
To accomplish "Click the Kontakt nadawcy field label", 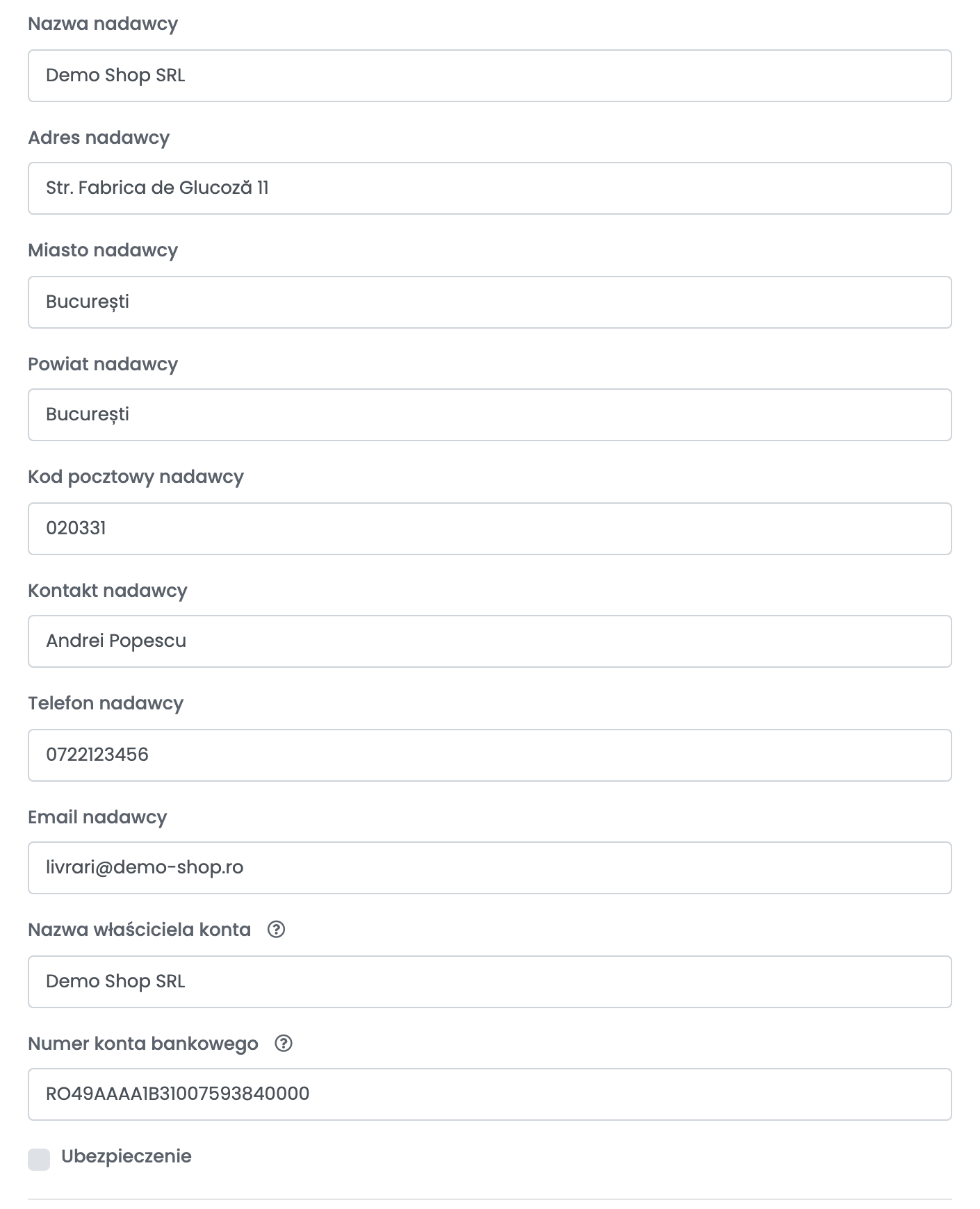I will pos(108,591).
